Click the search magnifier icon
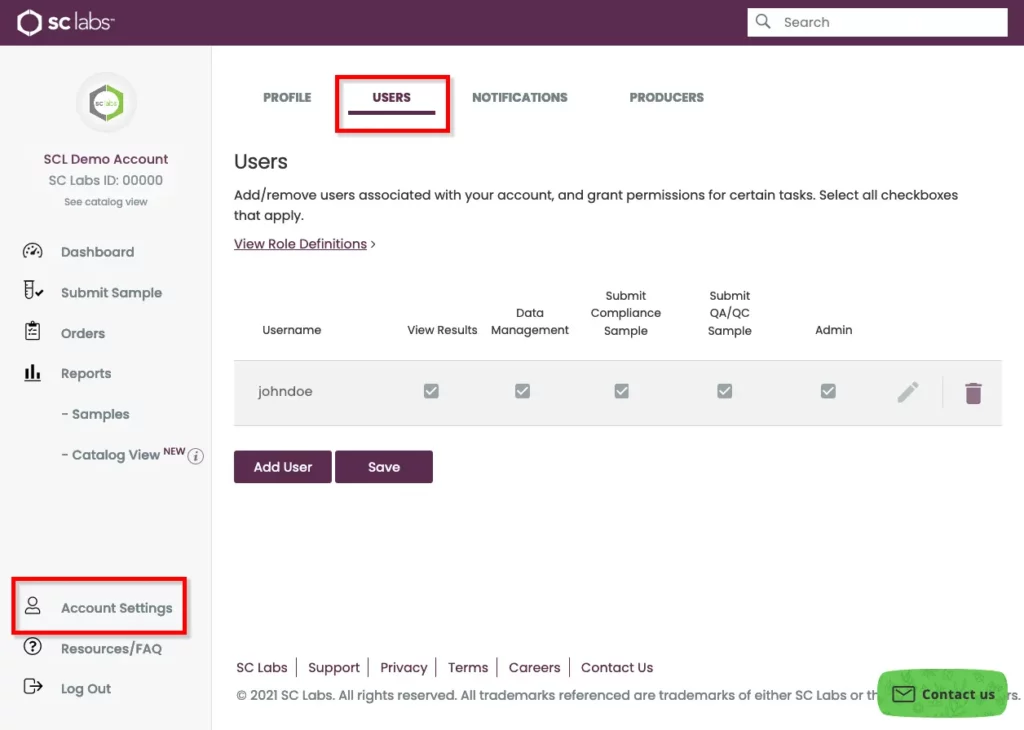The height and width of the screenshot is (730, 1024). point(764,22)
